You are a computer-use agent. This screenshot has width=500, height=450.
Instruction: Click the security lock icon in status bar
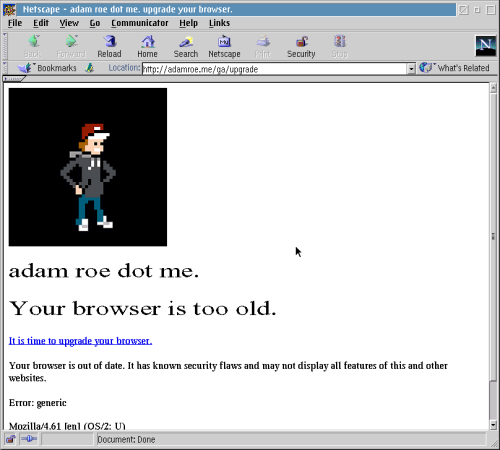click(11, 439)
